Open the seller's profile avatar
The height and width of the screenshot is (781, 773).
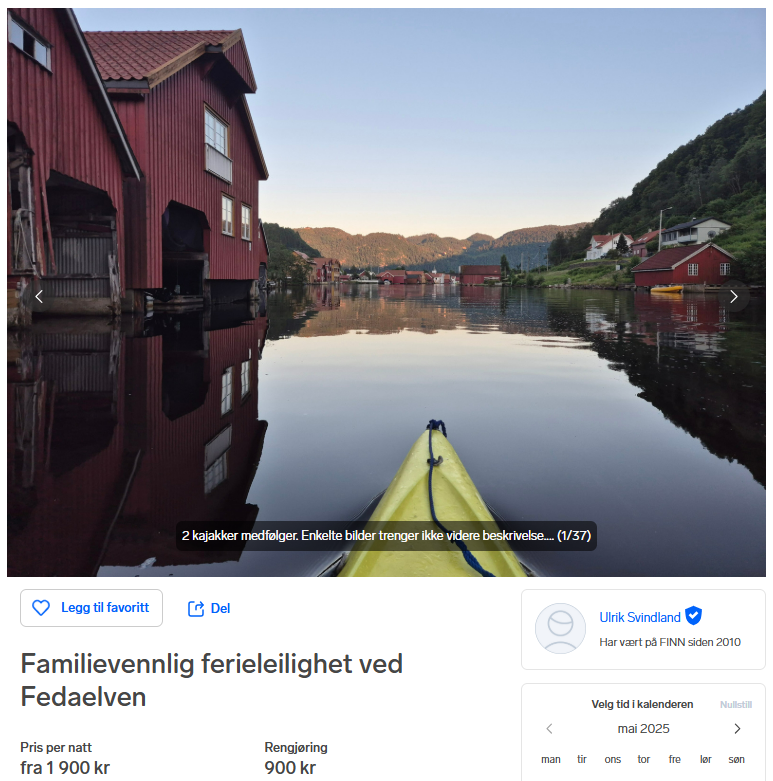[x=560, y=629]
